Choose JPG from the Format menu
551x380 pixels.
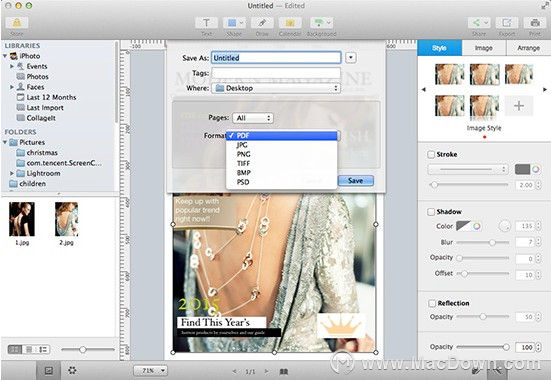[282, 145]
